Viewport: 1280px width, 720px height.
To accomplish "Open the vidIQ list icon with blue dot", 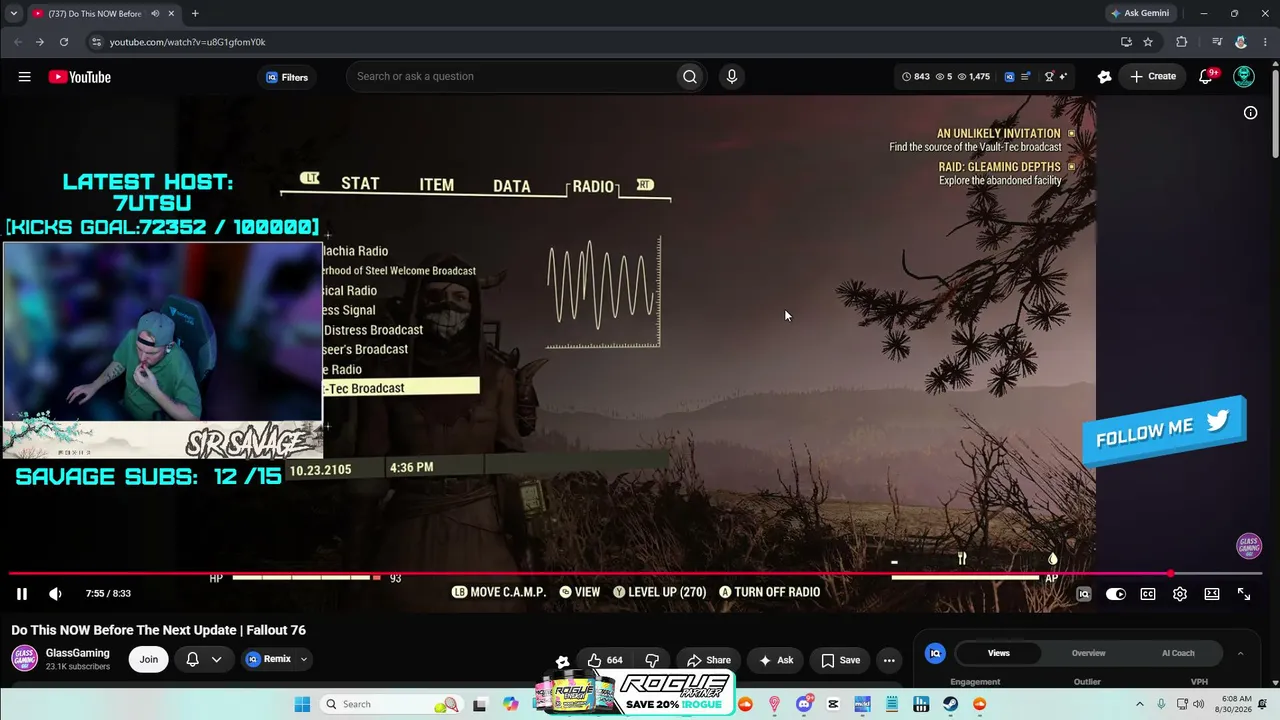I will pos(1026,77).
